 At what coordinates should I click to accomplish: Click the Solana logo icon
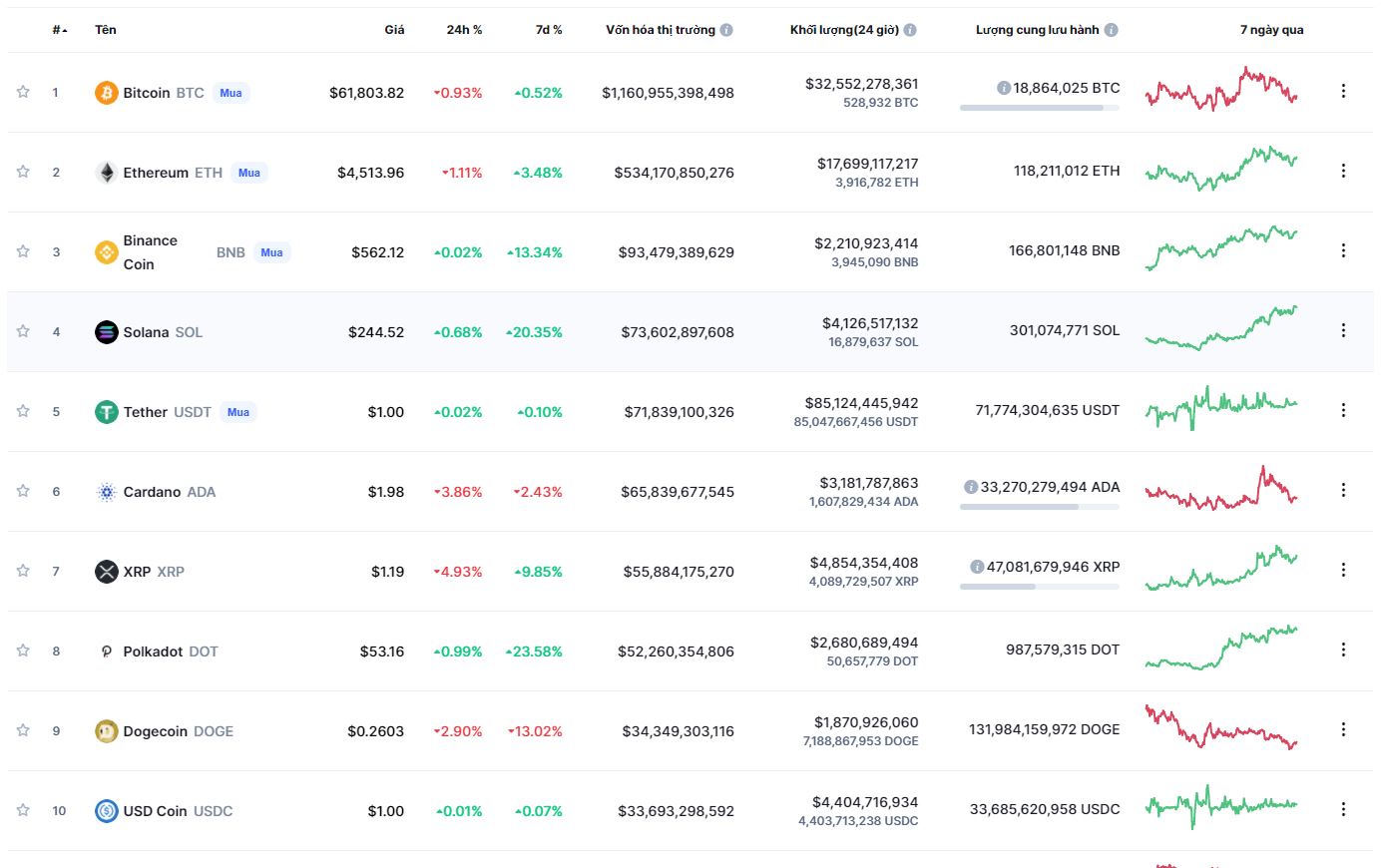(x=106, y=332)
